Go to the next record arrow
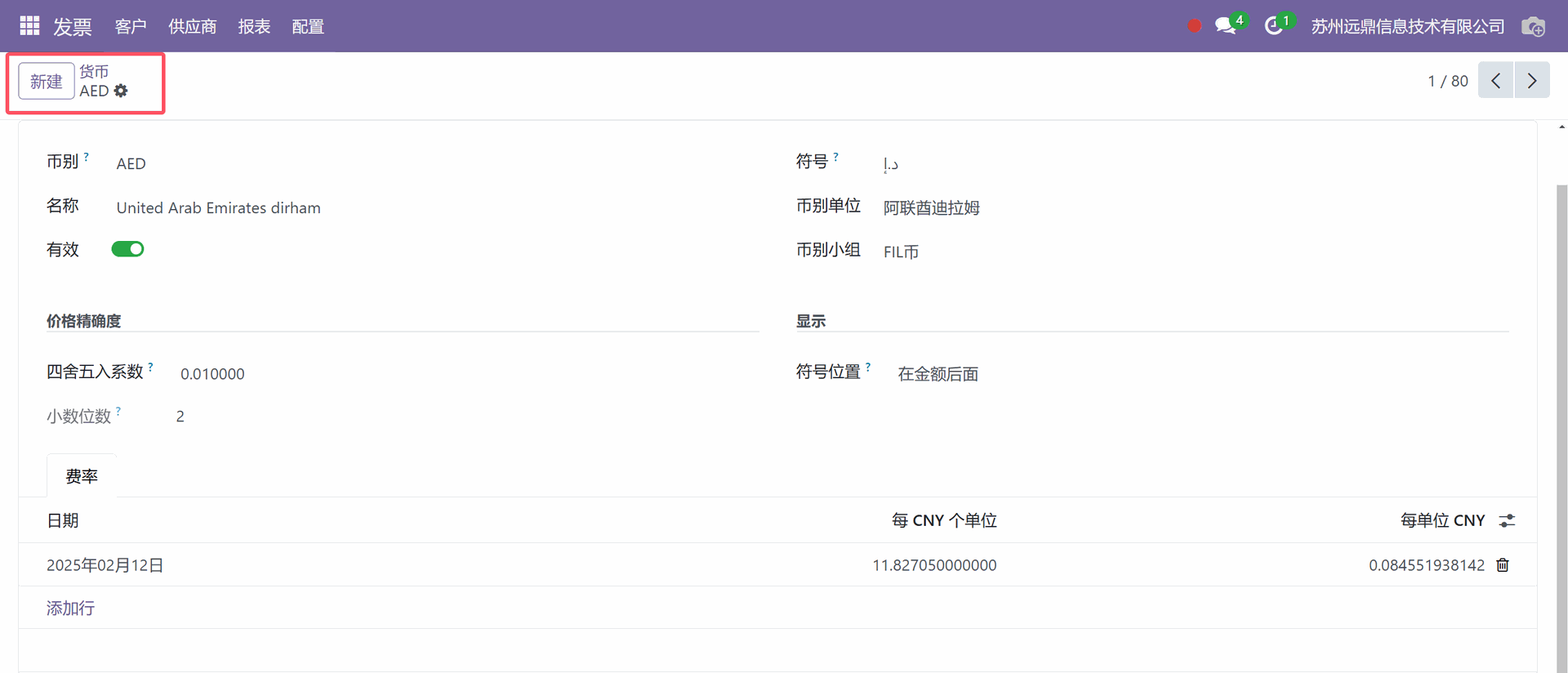 1532,81
